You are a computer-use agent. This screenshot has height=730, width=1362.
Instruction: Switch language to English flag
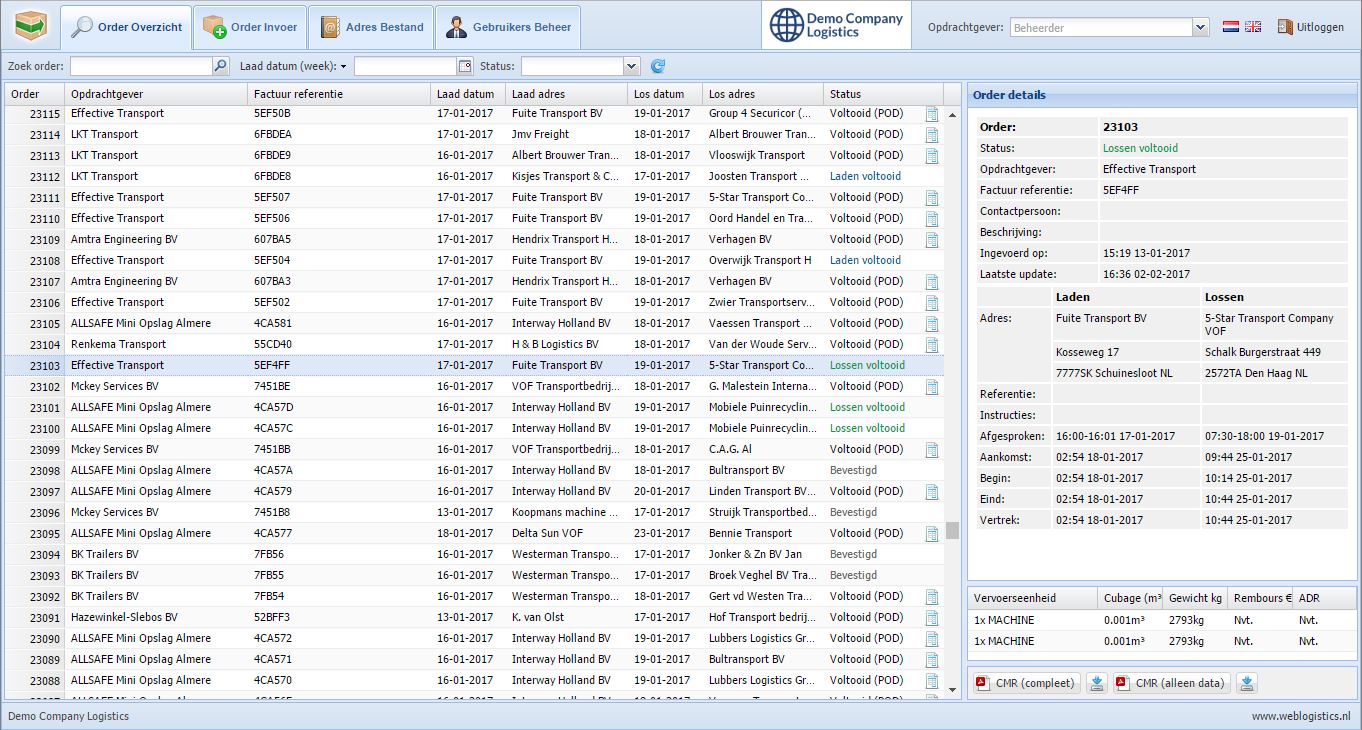tap(1253, 27)
